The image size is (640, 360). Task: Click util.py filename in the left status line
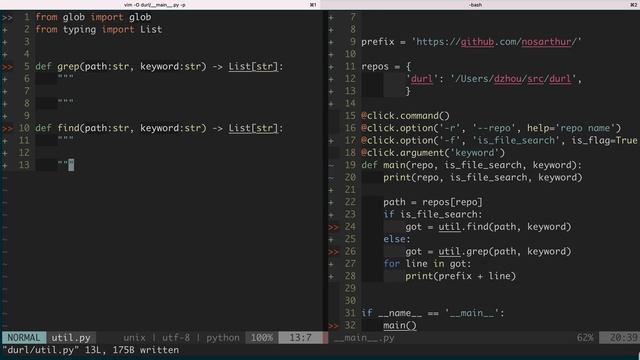click(x=71, y=338)
